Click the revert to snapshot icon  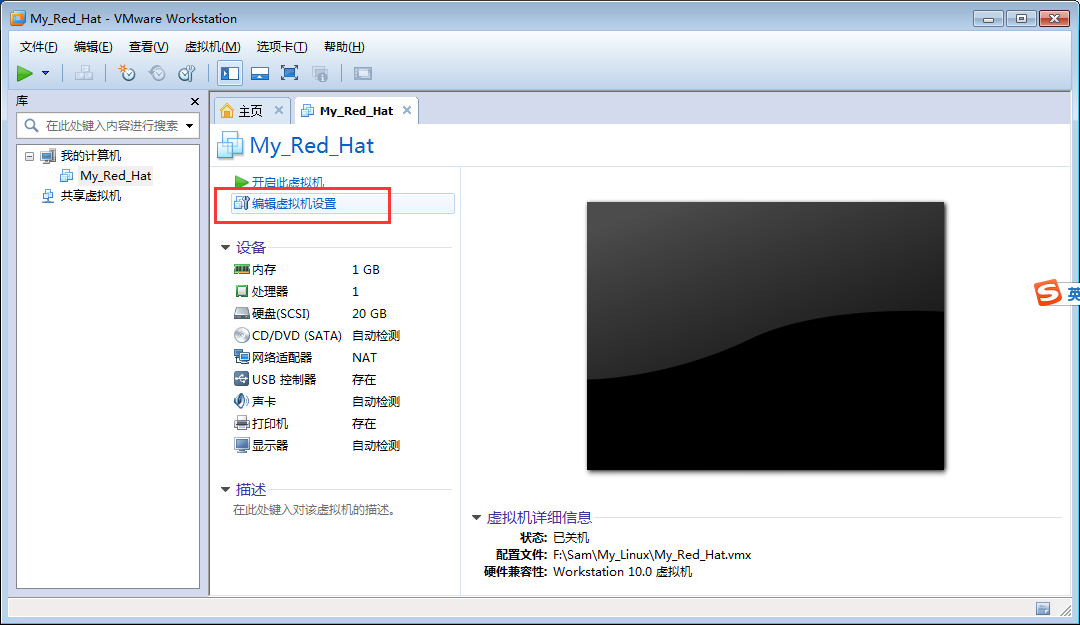(x=157, y=73)
